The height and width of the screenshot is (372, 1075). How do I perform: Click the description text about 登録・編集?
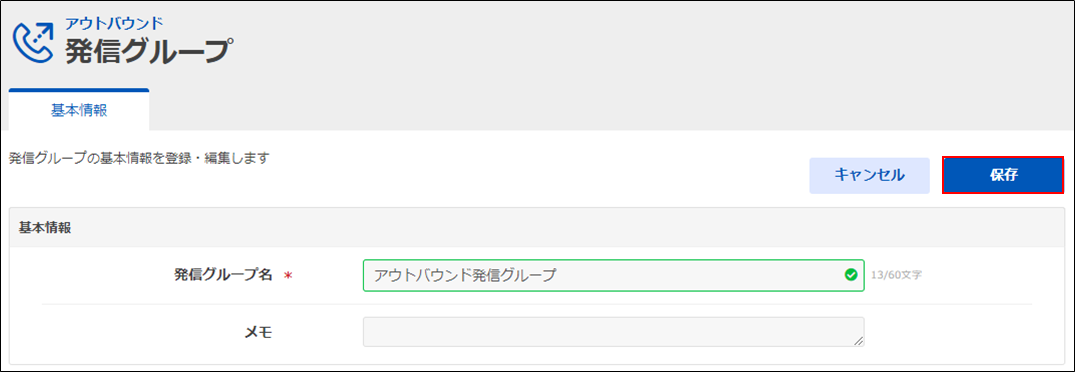[x=139, y=159]
